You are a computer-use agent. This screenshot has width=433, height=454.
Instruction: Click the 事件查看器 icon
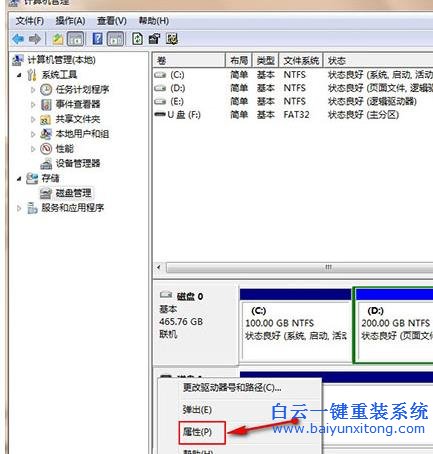tap(46, 104)
